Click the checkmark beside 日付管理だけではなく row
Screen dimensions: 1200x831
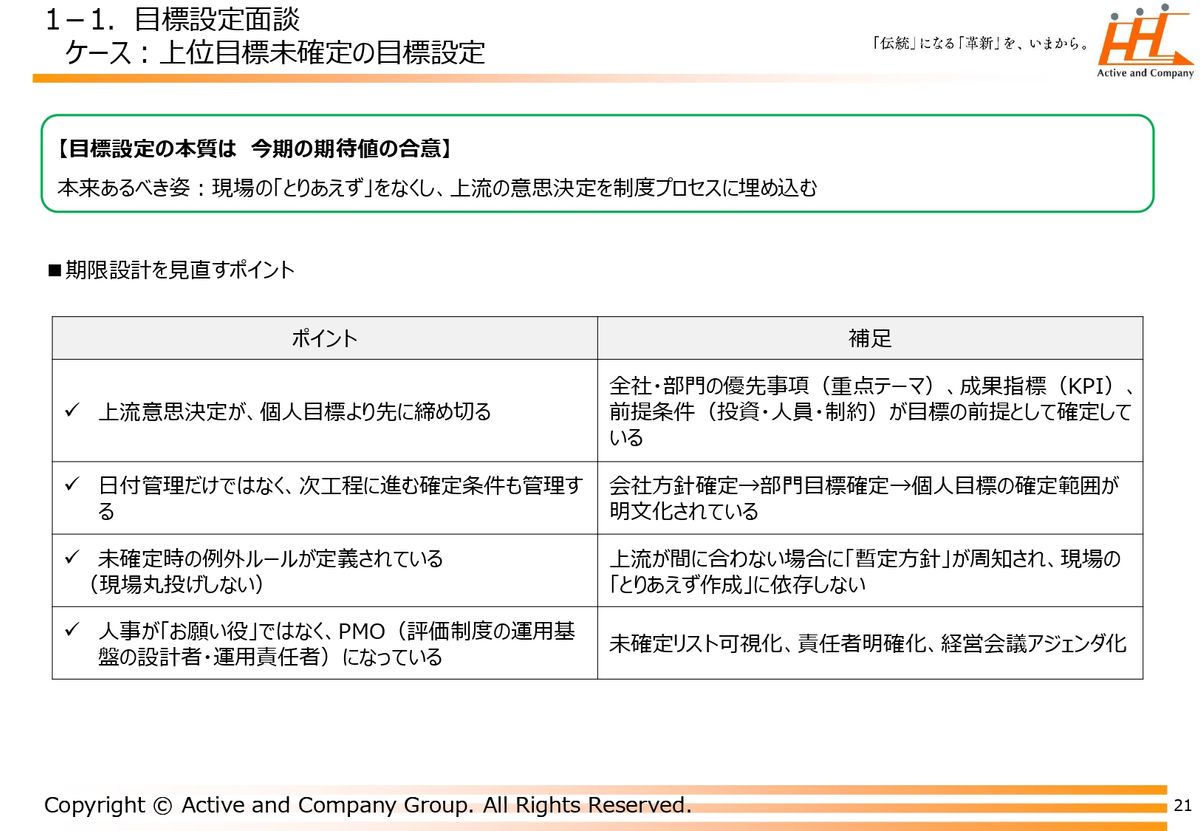pos(71,485)
